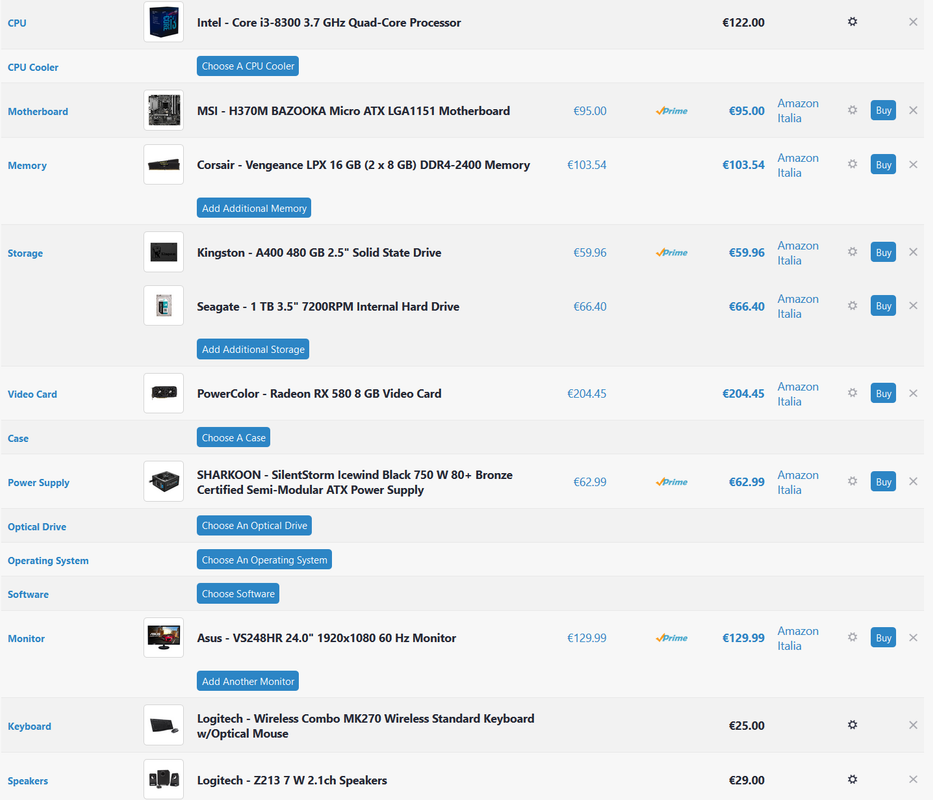933x800 pixels.
Task: Open the Video Card category link
Action: tap(32, 394)
